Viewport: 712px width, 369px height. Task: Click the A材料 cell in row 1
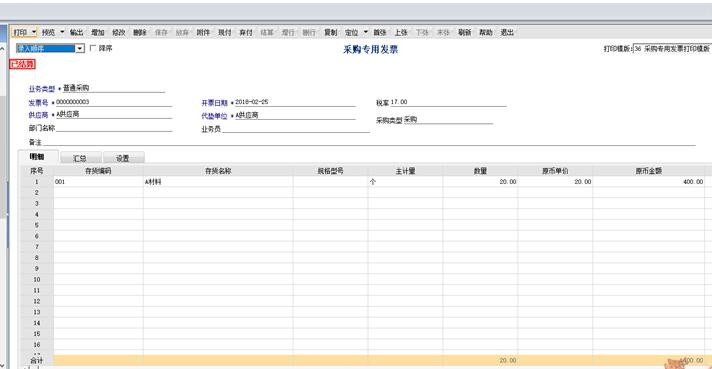click(218, 182)
